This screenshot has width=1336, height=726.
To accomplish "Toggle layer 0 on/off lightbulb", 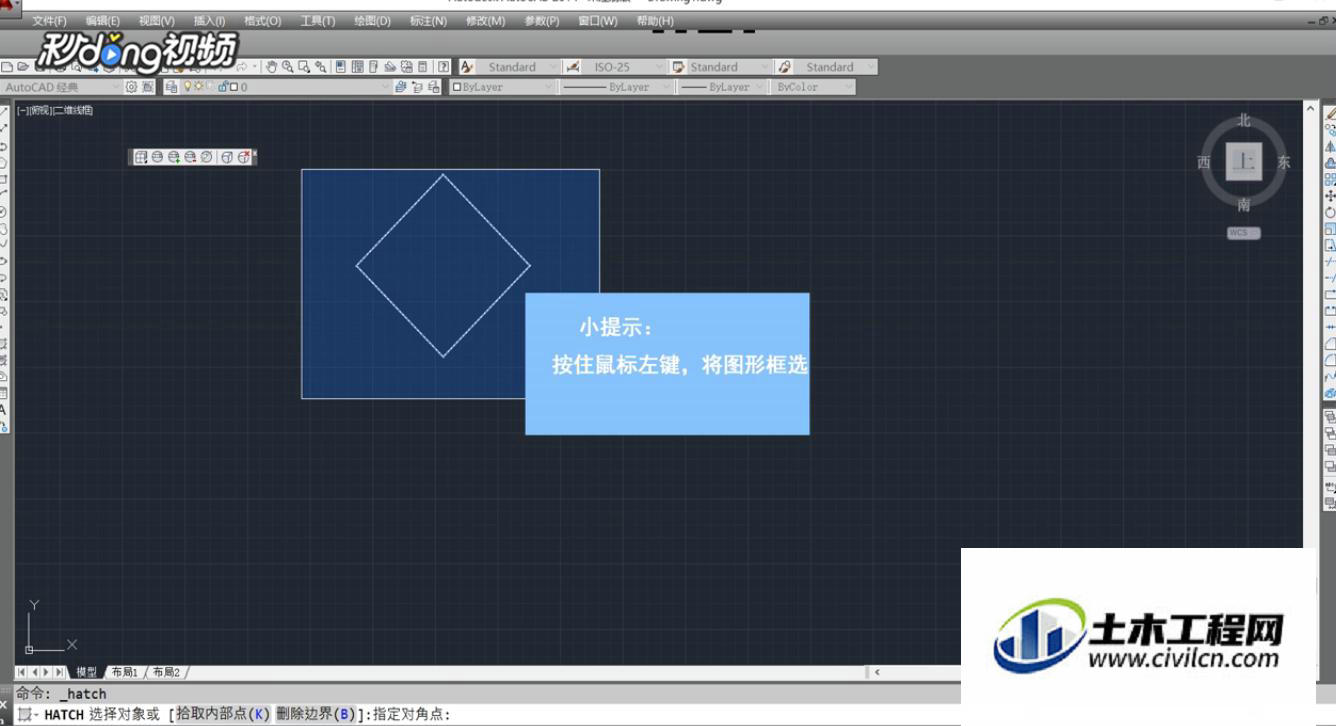I will (x=188, y=87).
